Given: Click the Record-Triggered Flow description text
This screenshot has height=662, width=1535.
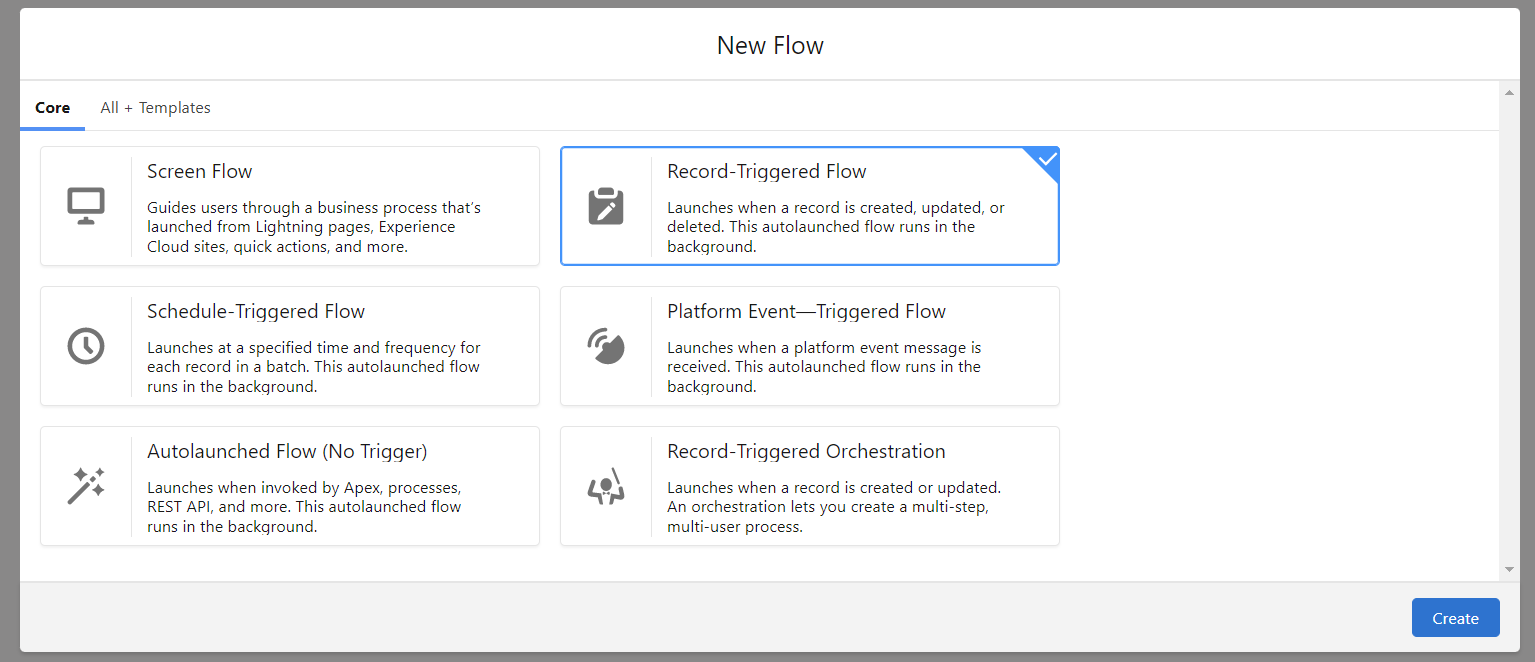Looking at the screenshot, I should click(835, 227).
